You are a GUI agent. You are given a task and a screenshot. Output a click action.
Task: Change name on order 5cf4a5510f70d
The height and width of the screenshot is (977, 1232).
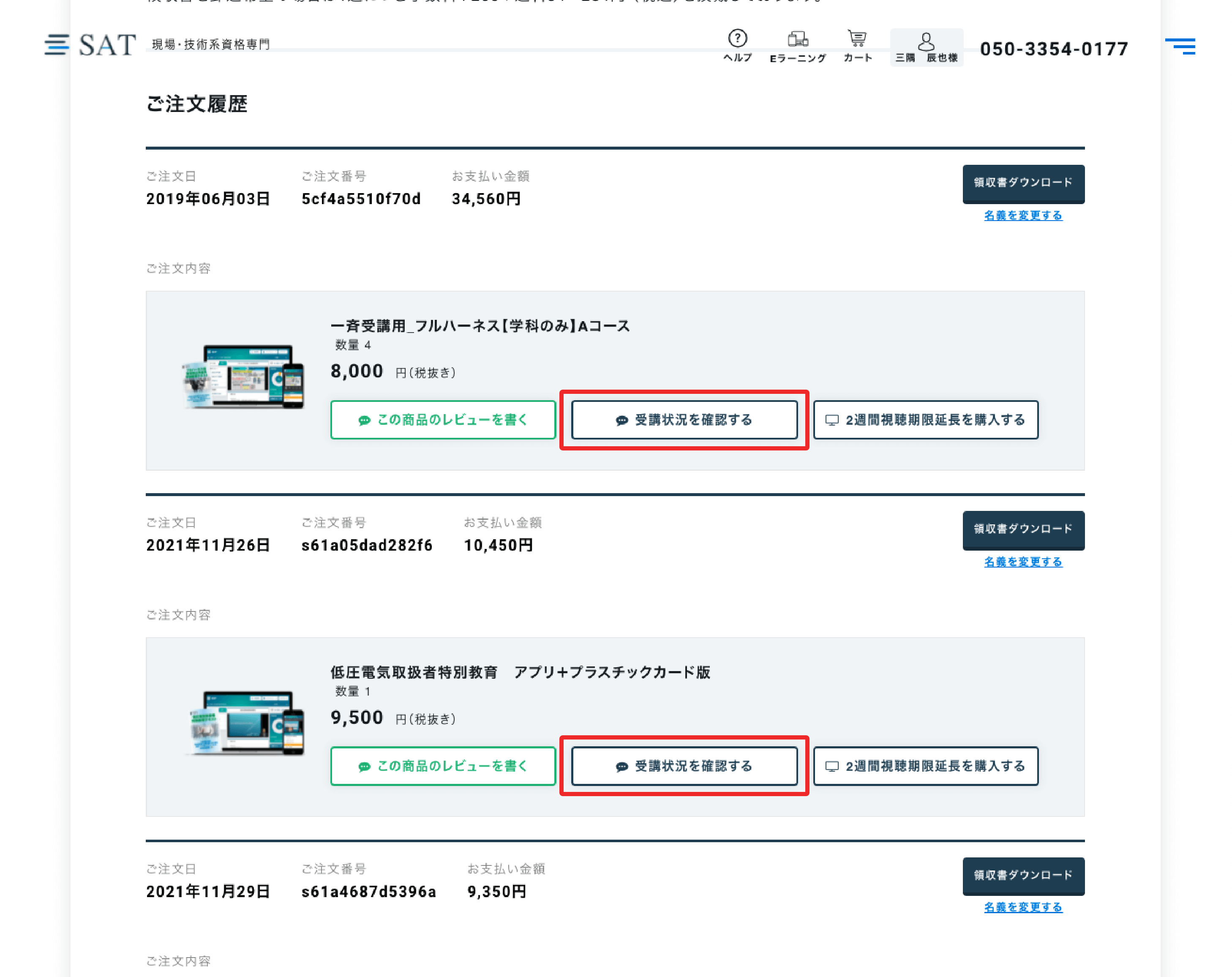(1023, 216)
